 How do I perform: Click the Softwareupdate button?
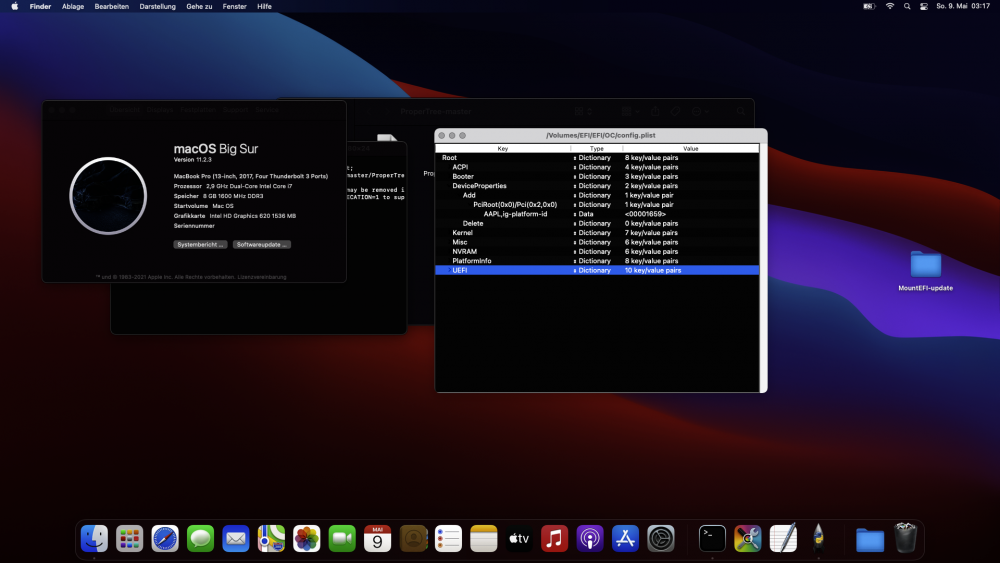261,244
